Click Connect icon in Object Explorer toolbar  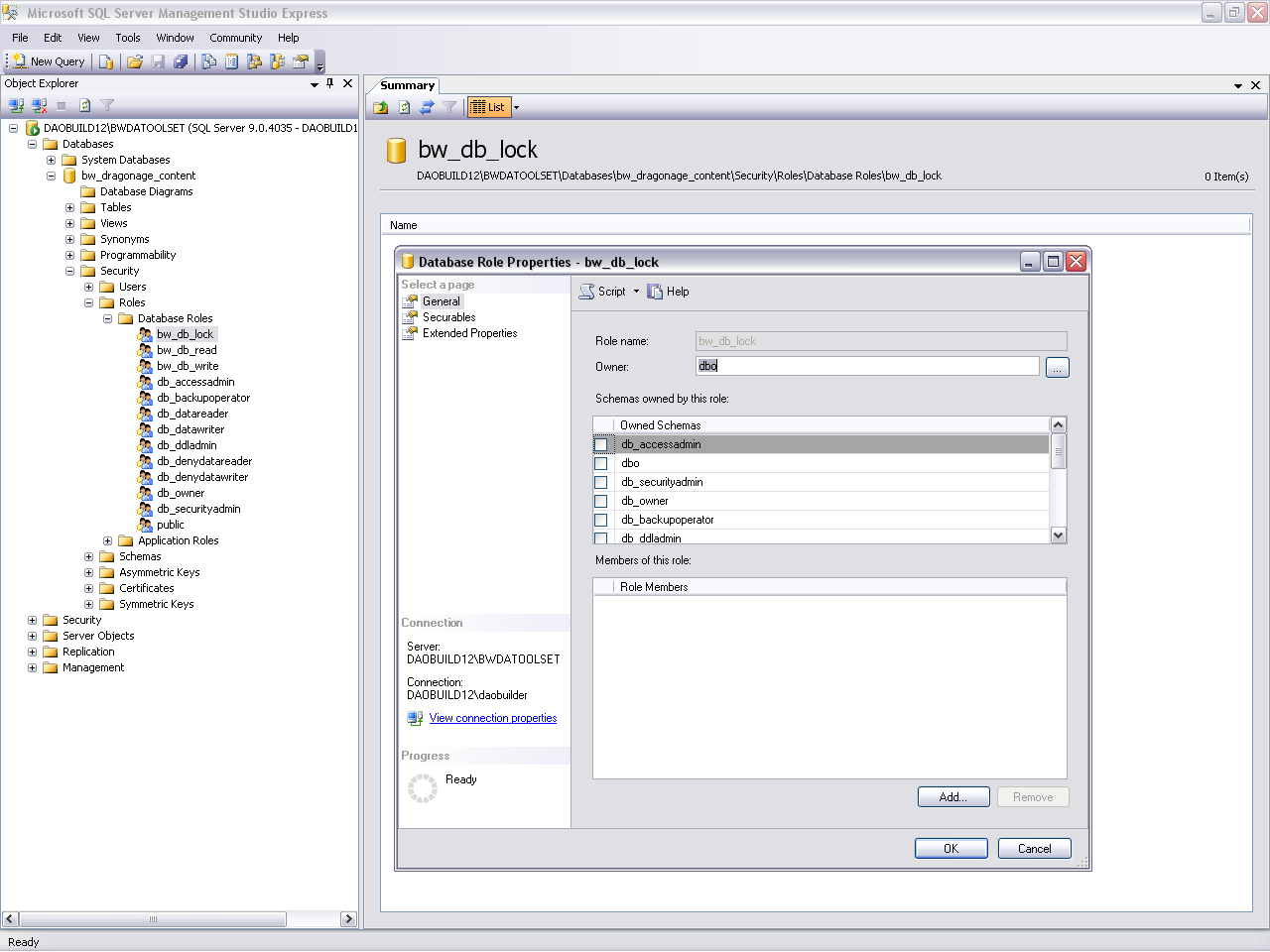(x=16, y=105)
